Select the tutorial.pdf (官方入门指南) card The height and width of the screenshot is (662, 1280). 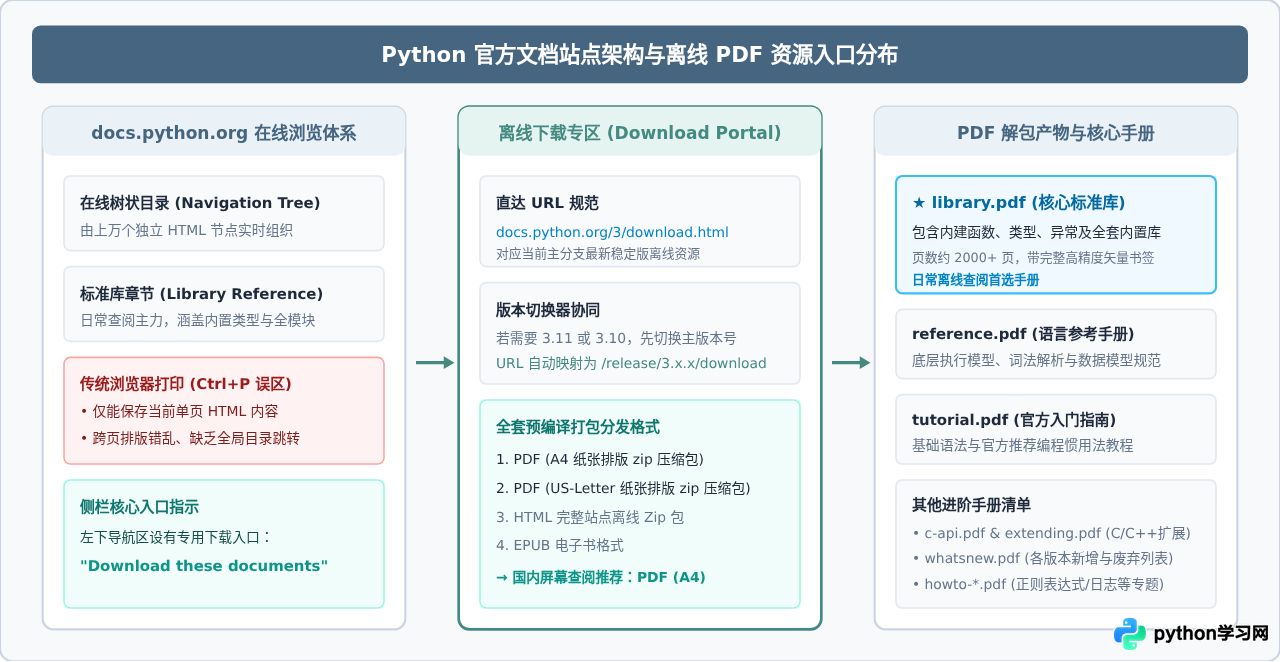tap(1056, 430)
